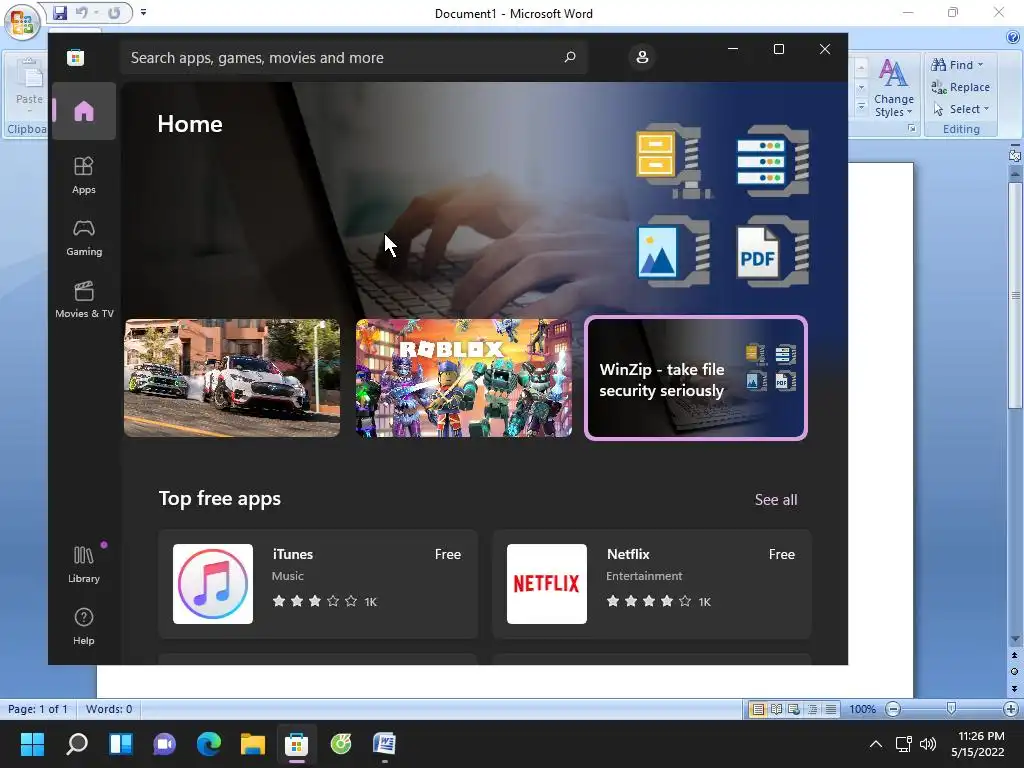
Task: Open the Roblox banner thumbnail
Action: click(464, 377)
